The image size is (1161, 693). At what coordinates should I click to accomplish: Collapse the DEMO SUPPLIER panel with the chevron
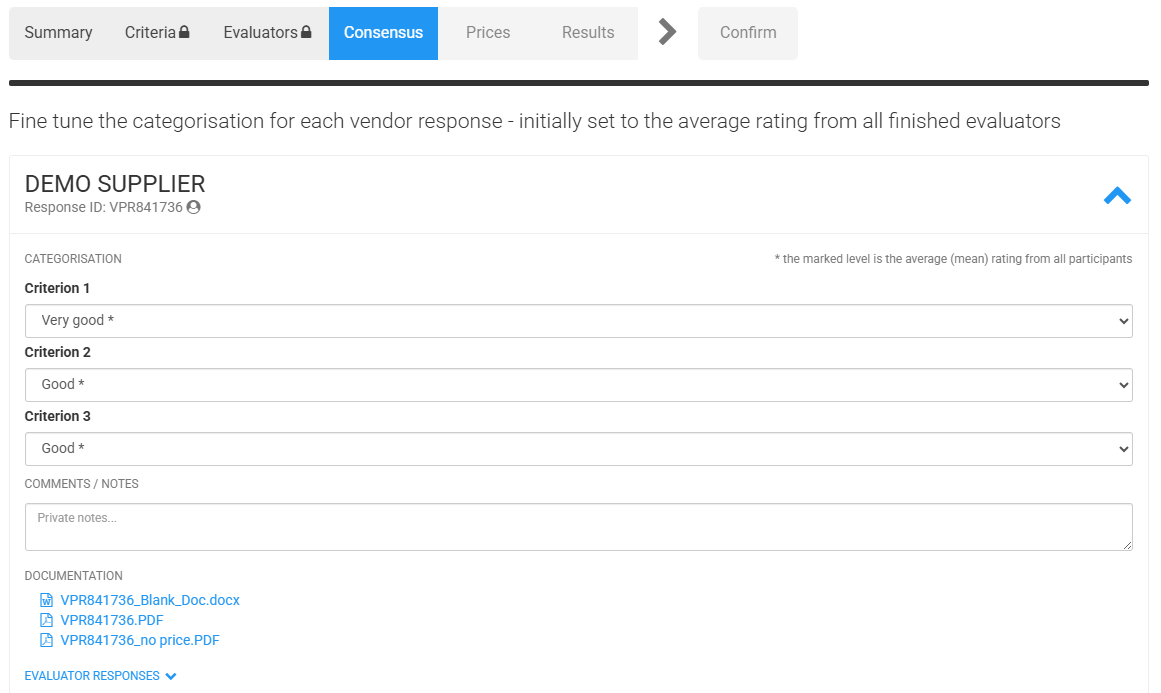click(x=1117, y=195)
